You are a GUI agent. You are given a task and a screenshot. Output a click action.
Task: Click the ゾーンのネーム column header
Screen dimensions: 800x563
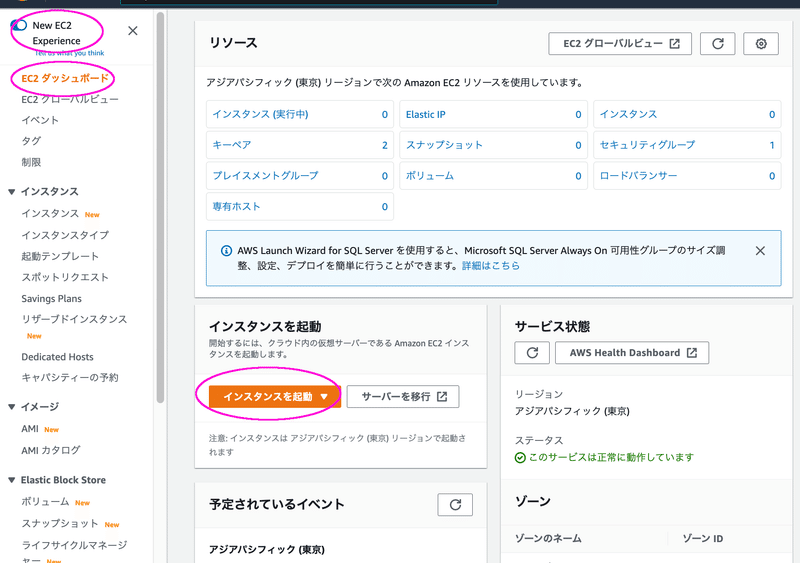point(548,538)
